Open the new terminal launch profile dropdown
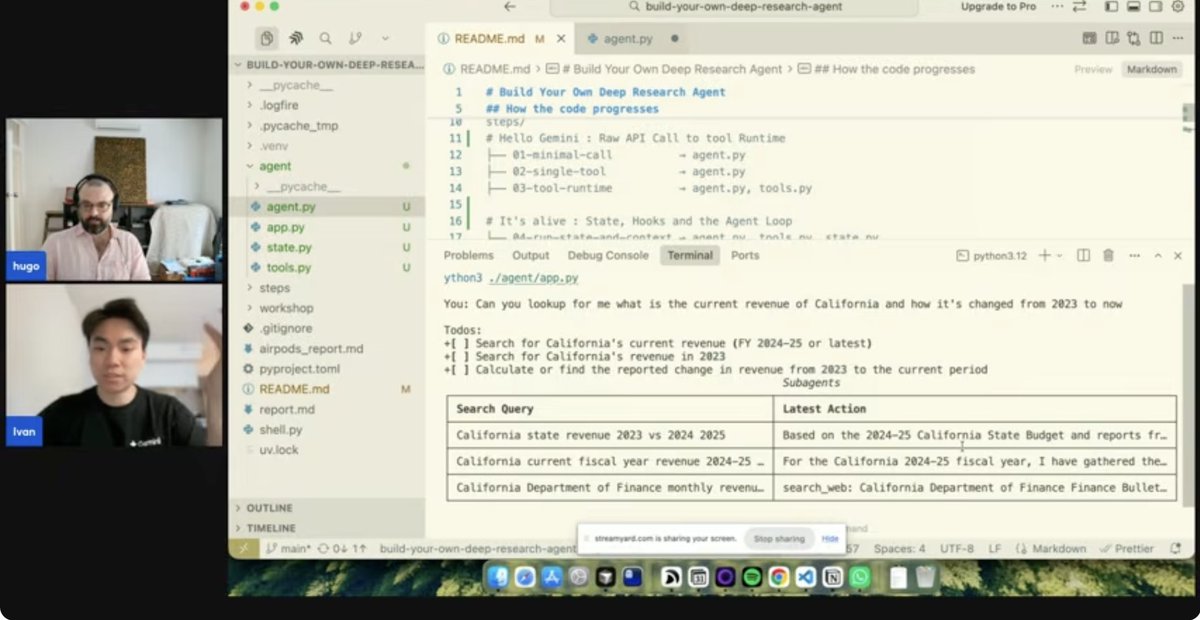 1060,255
